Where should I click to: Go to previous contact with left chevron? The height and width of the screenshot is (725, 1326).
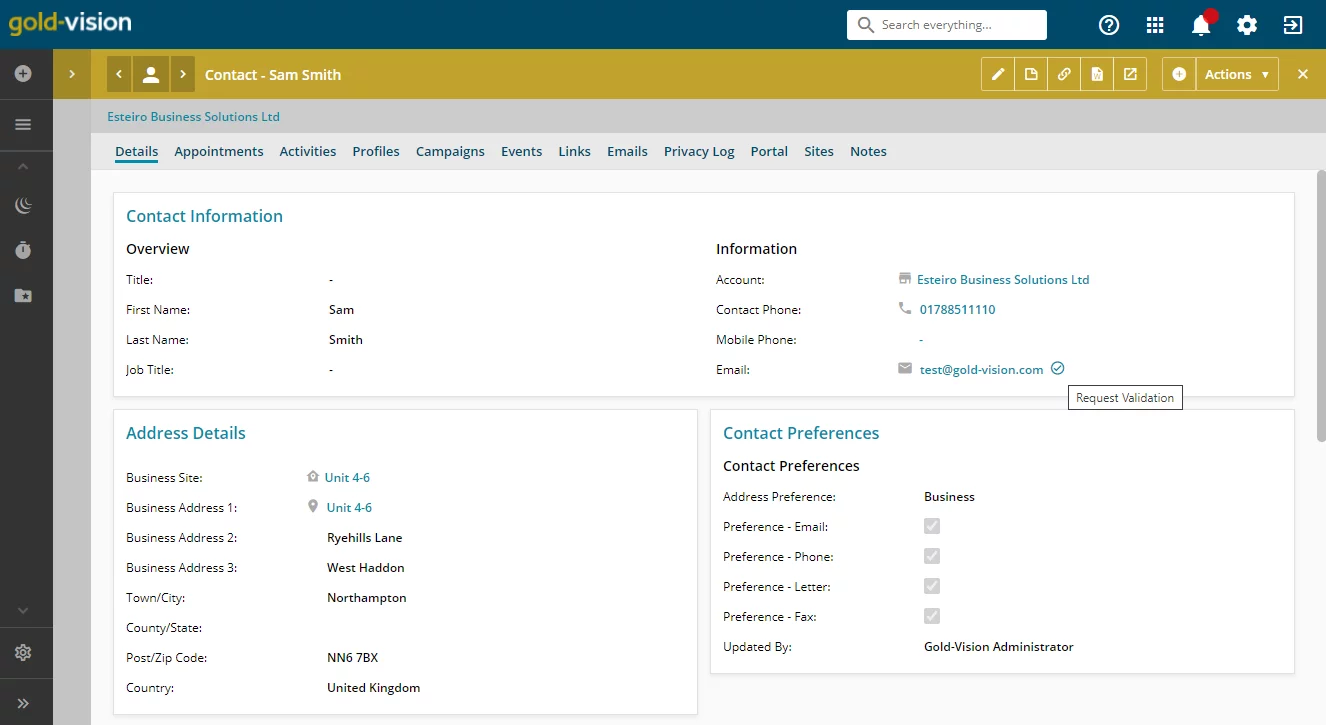coord(119,74)
